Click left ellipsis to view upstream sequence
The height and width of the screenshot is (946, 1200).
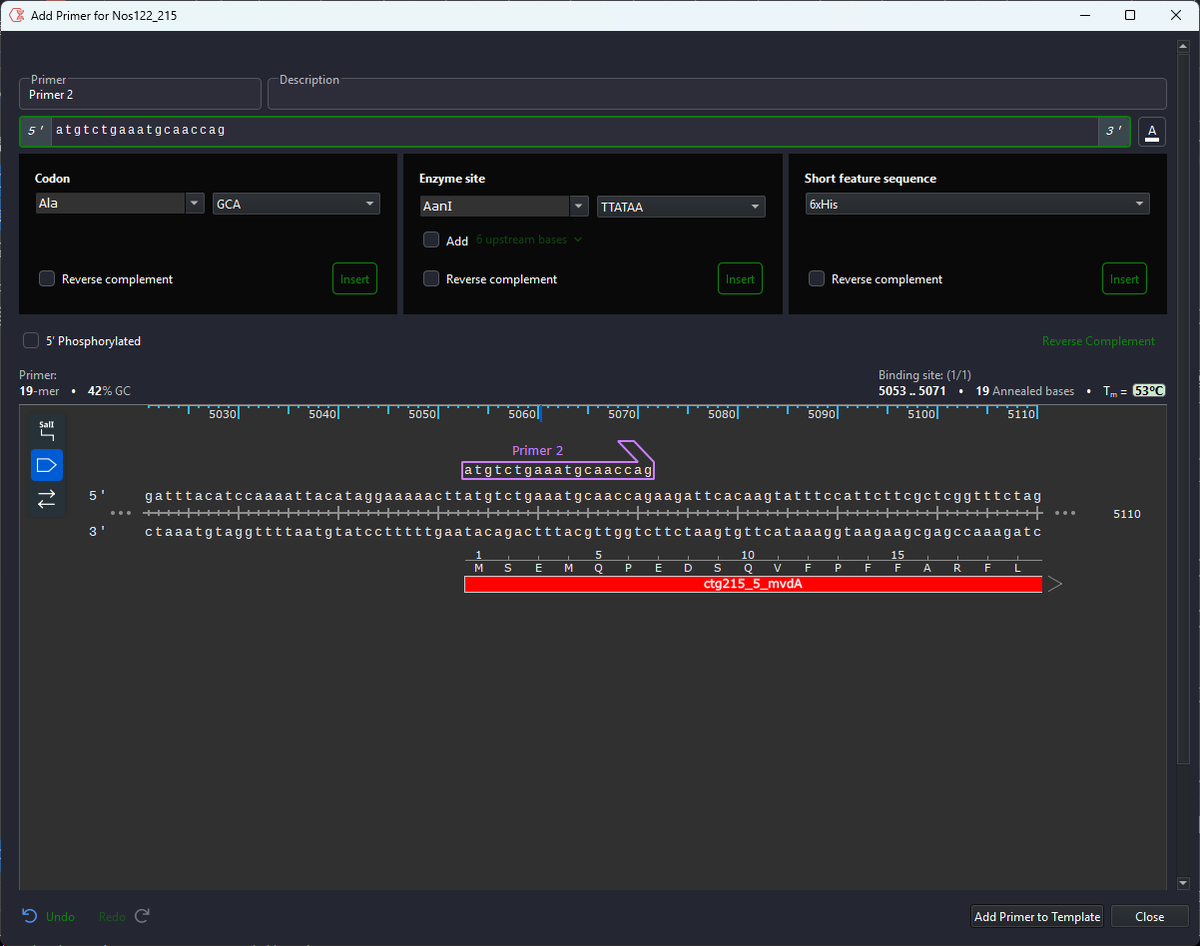[121, 513]
